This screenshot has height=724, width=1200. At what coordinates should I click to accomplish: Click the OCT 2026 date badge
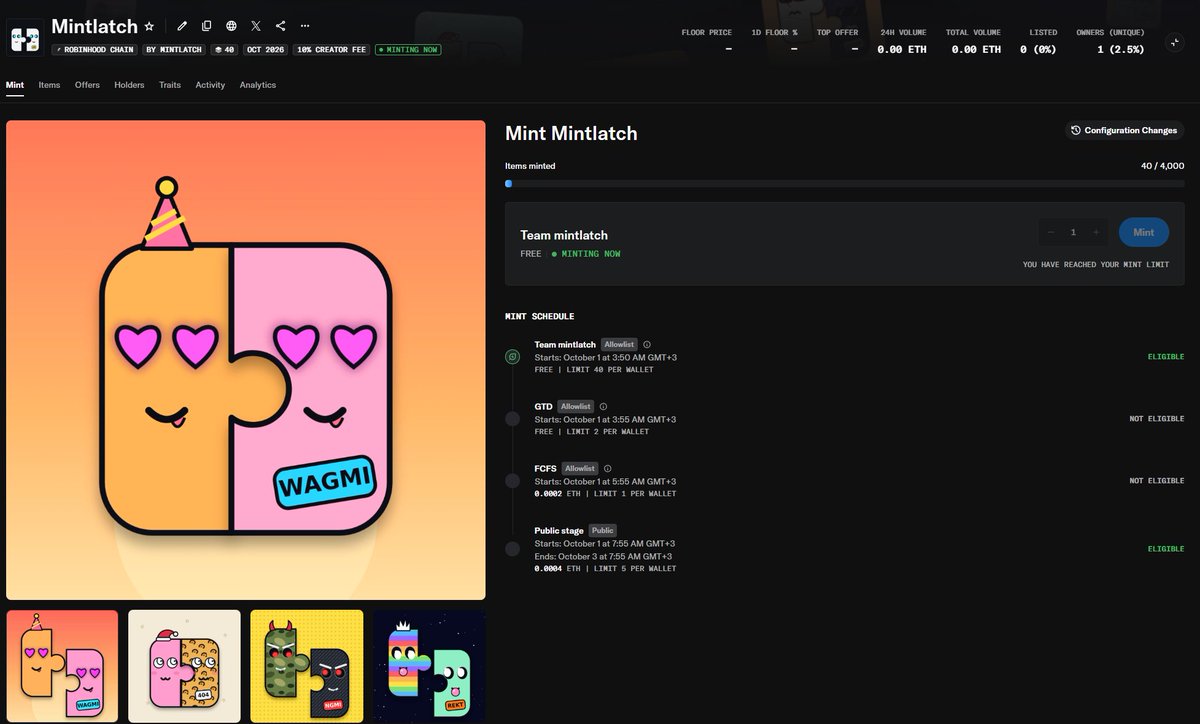(267, 49)
